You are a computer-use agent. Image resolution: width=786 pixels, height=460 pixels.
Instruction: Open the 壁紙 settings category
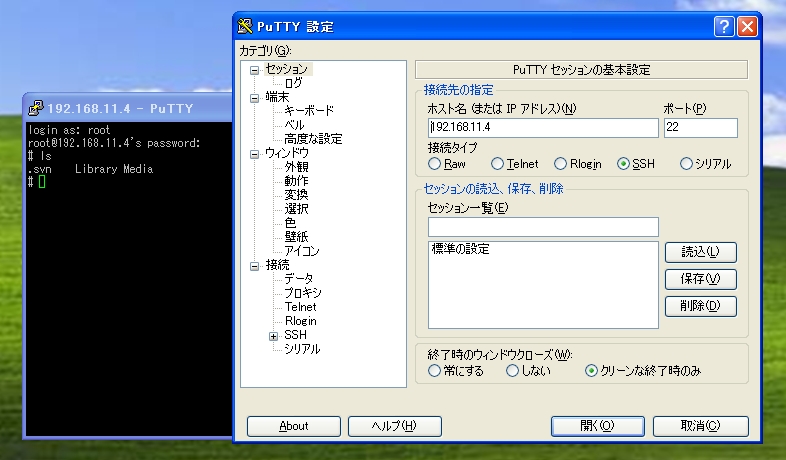click(296, 237)
